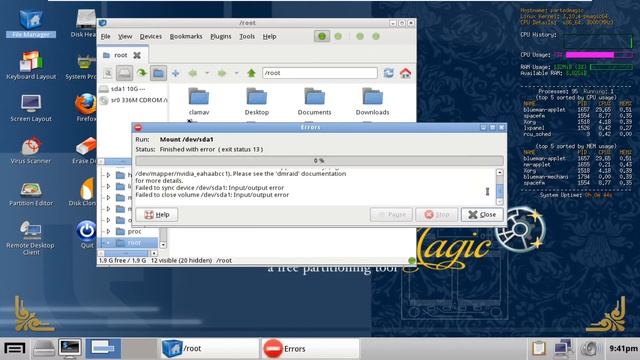Click the Quit power icon on desktop
The height and width of the screenshot is (360, 640).
coord(87,234)
